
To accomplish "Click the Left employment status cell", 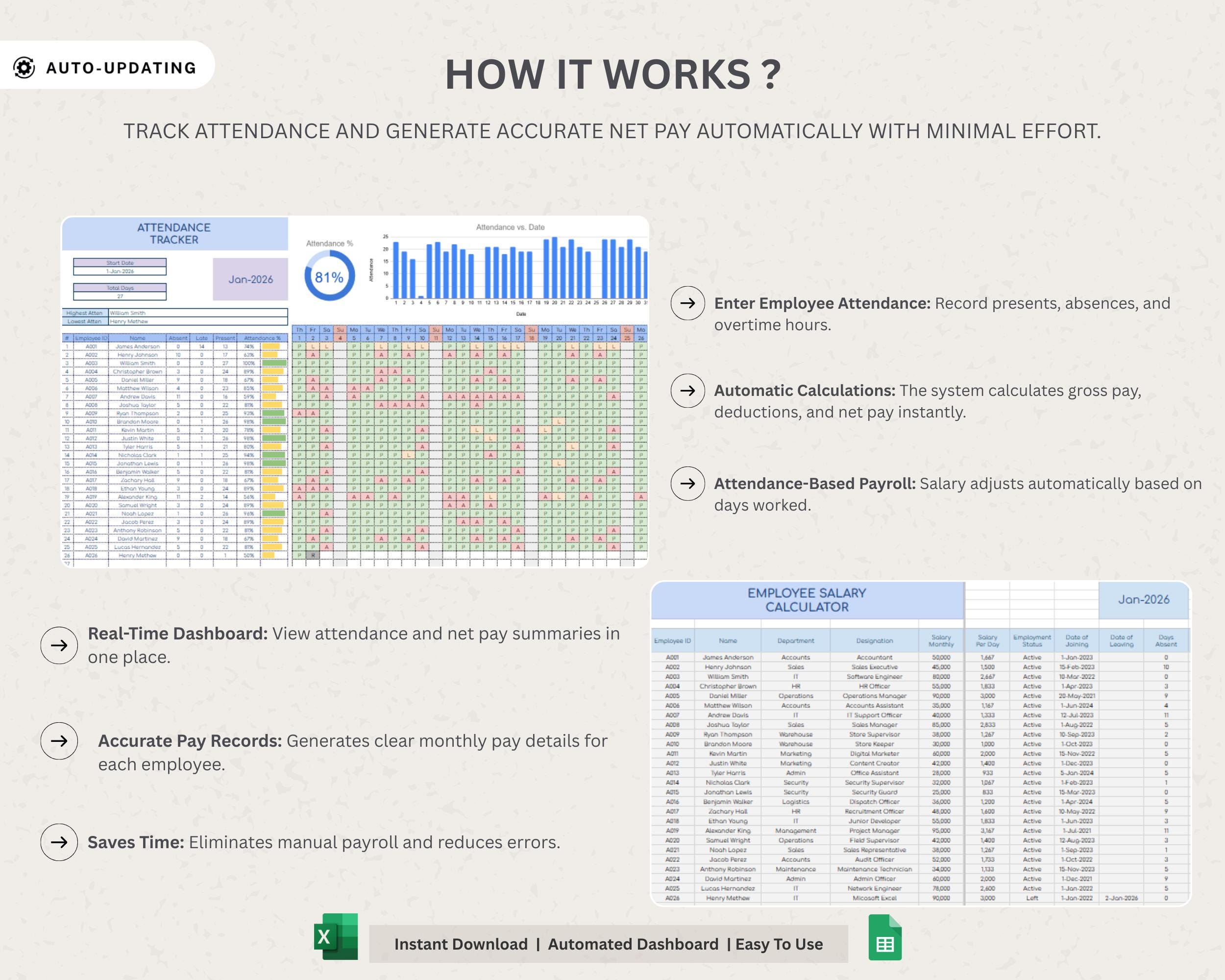I will coord(1032,898).
